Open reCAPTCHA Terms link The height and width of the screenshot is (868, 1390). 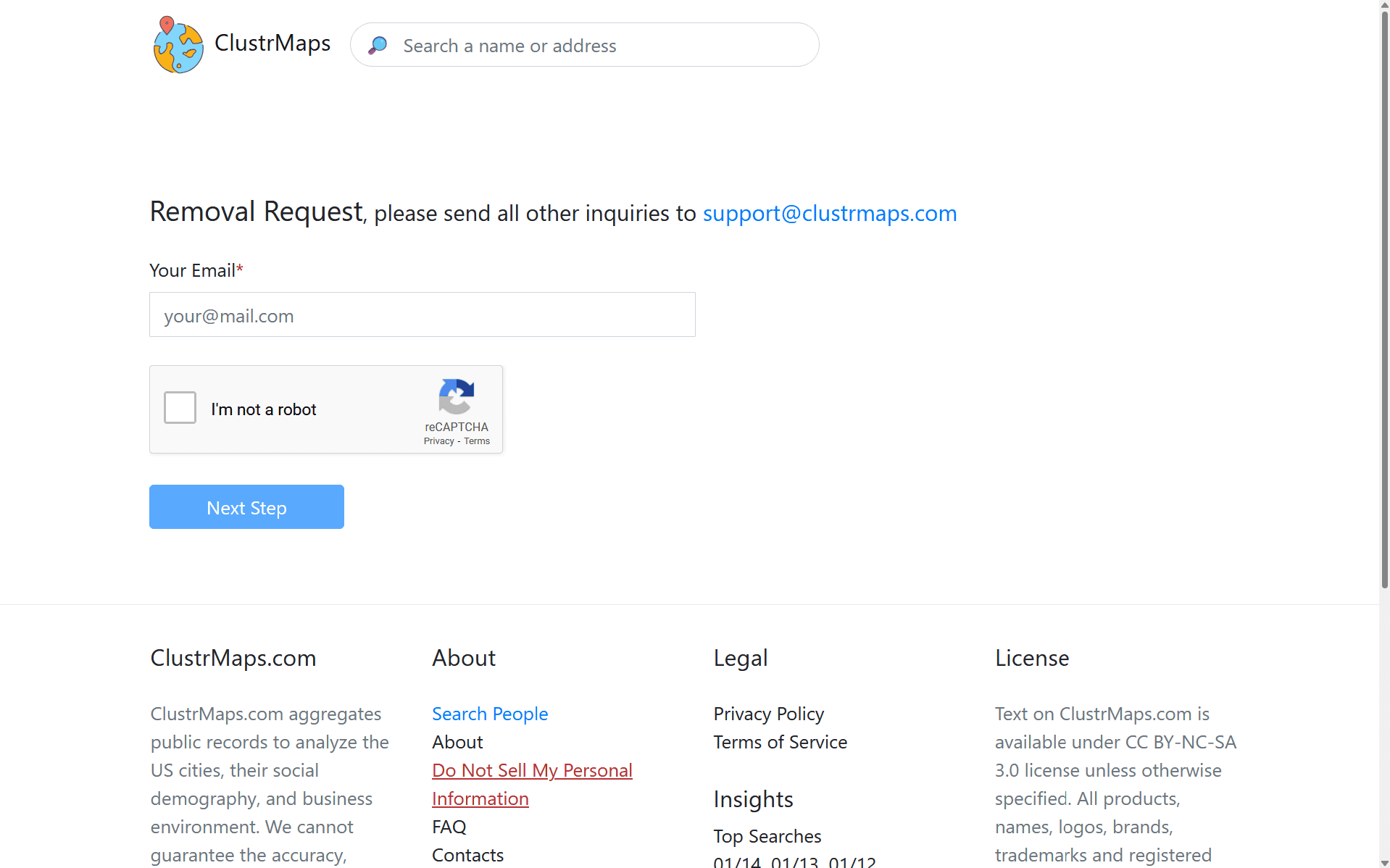click(x=476, y=441)
